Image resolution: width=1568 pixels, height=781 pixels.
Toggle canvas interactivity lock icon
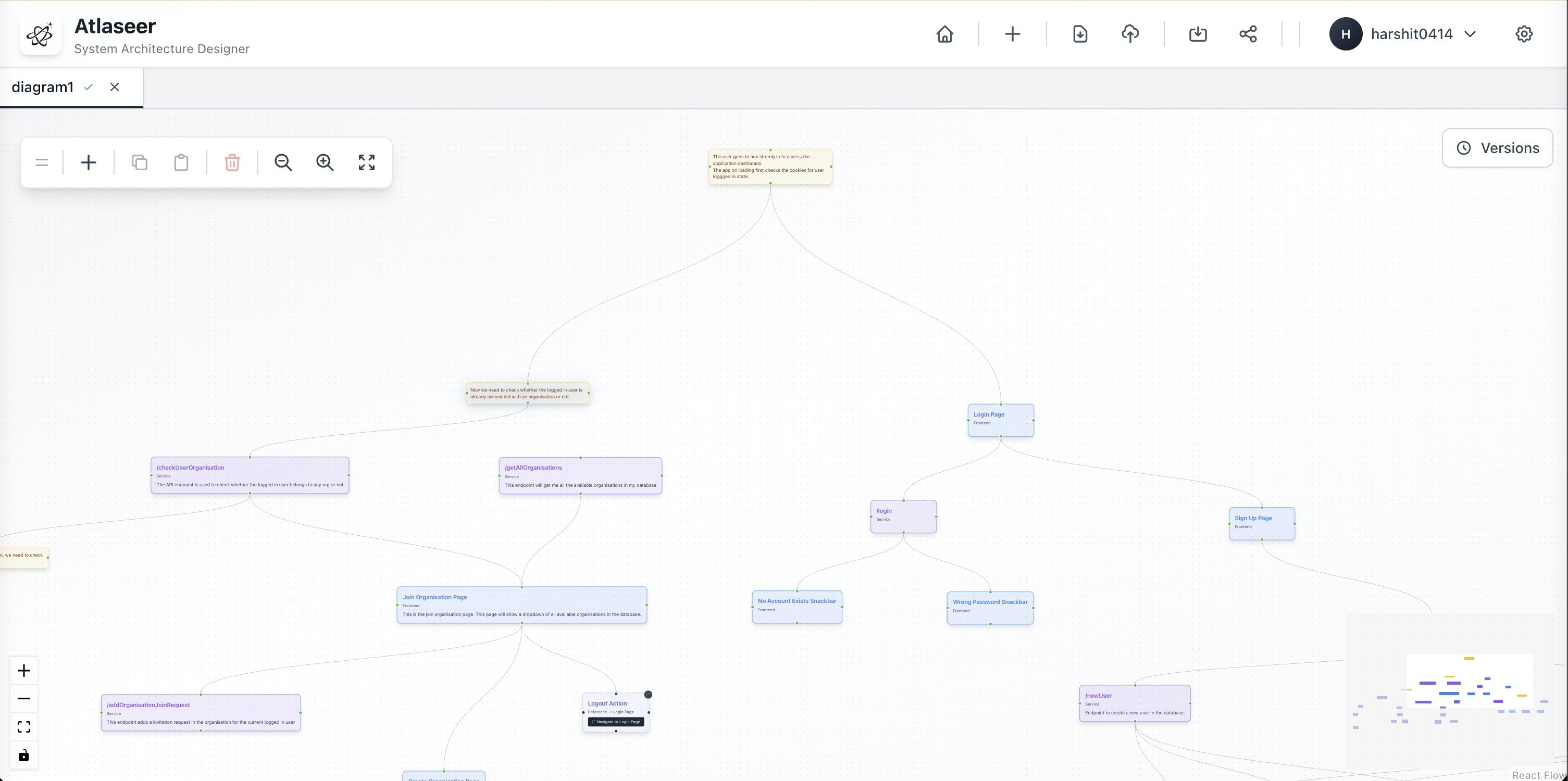click(24, 755)
